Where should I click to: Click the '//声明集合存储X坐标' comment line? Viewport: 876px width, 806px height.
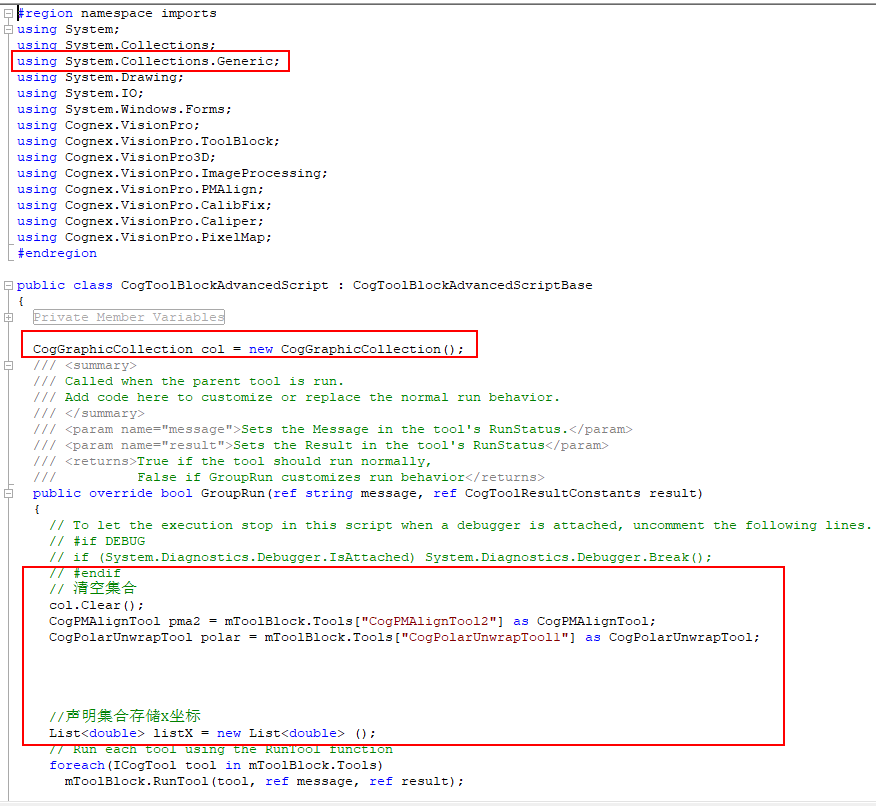[125, 716]
